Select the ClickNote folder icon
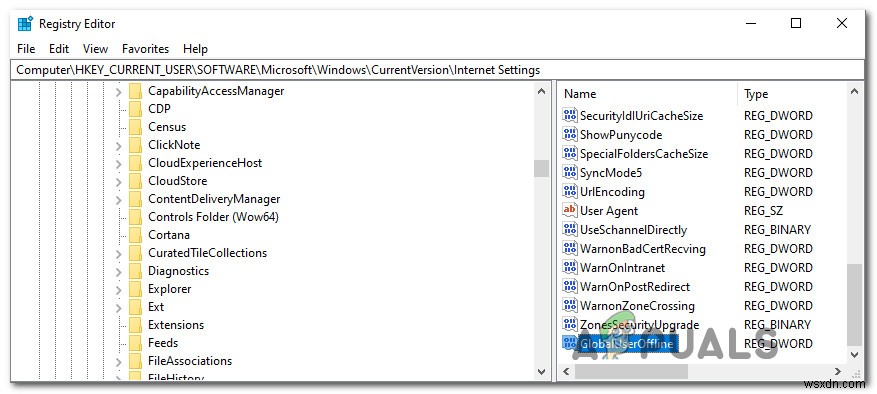 pyautogui.click(x=135, y=145)
